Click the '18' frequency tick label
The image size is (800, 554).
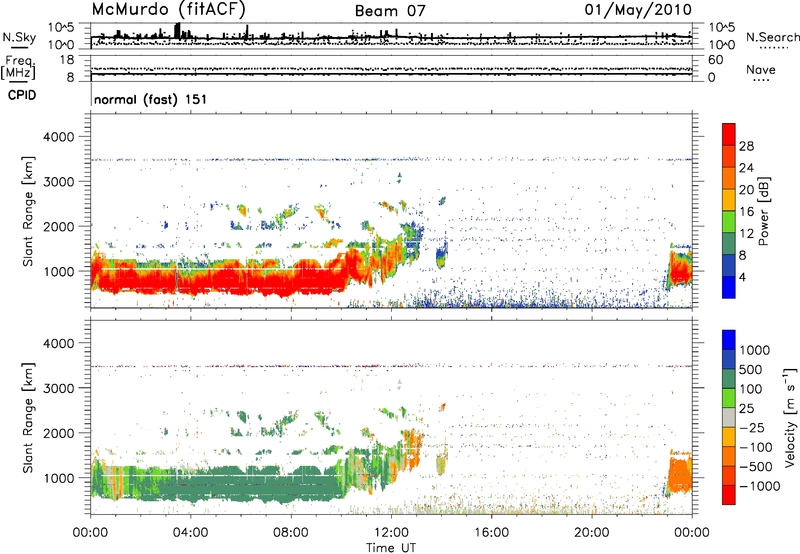coord(67,60)
